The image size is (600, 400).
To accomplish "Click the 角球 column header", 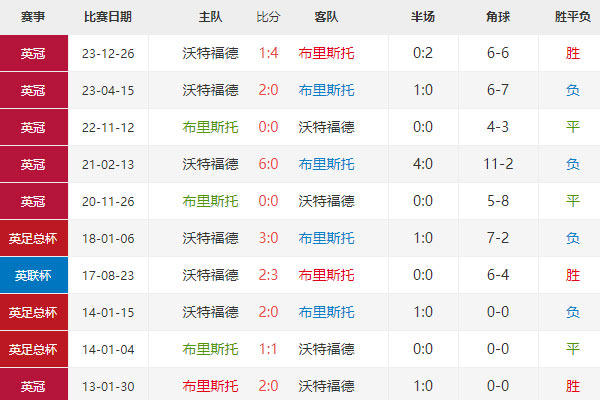I will point(497,17).
